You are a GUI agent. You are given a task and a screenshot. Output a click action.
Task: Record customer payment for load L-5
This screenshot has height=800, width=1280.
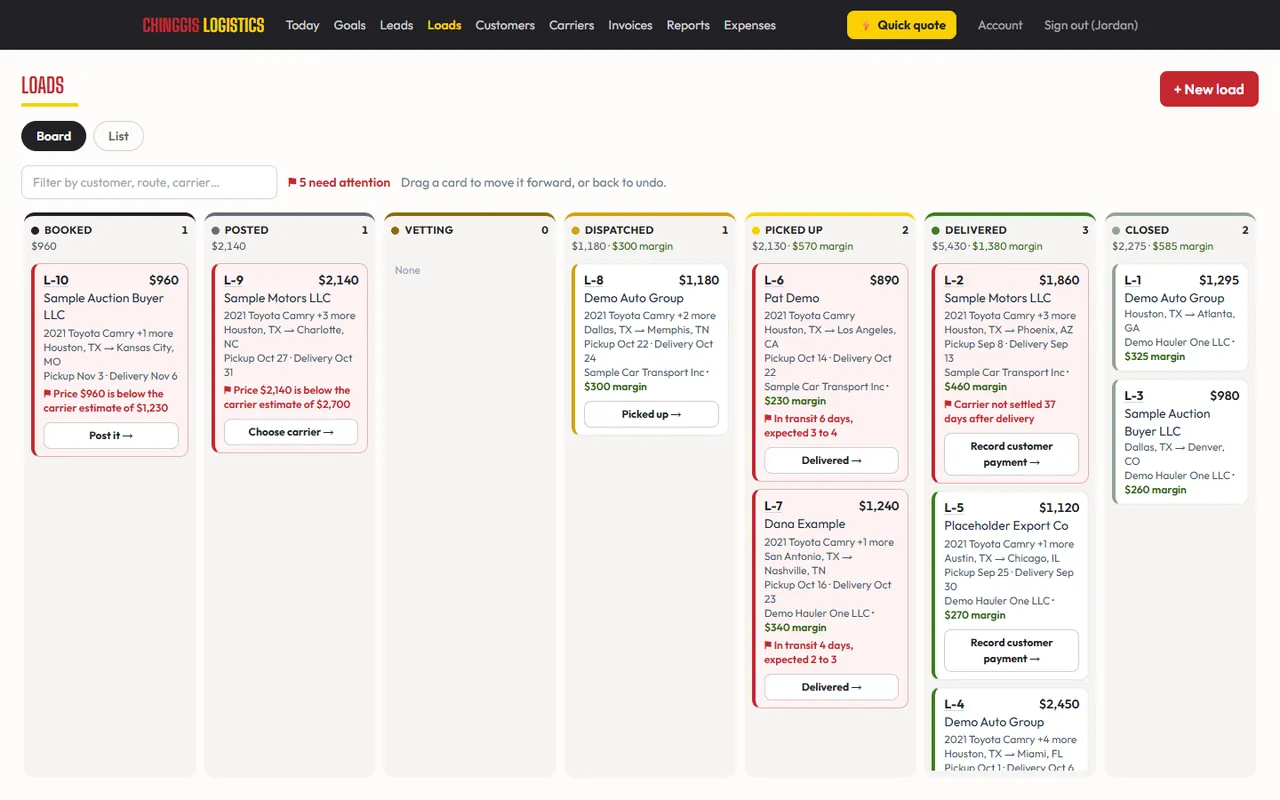click(x=1011, y=650)
